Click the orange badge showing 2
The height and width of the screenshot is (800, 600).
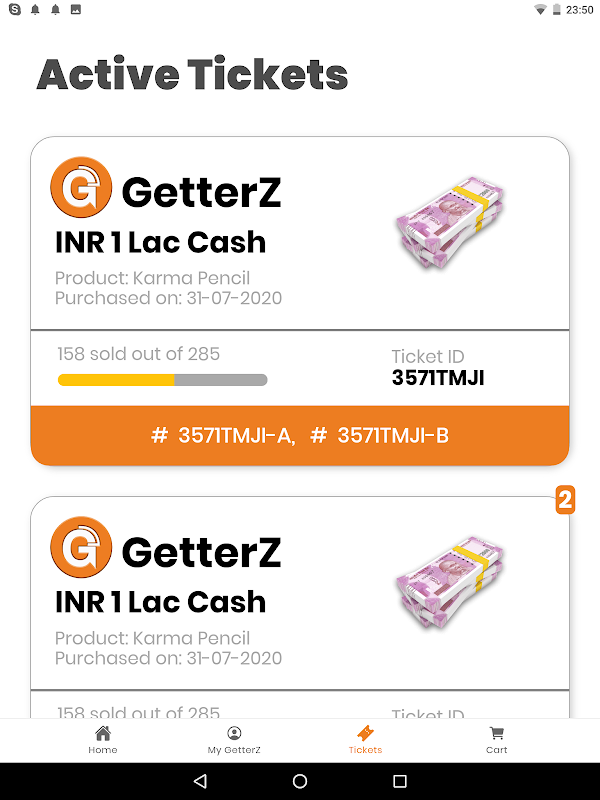click(x=565, y=501)
